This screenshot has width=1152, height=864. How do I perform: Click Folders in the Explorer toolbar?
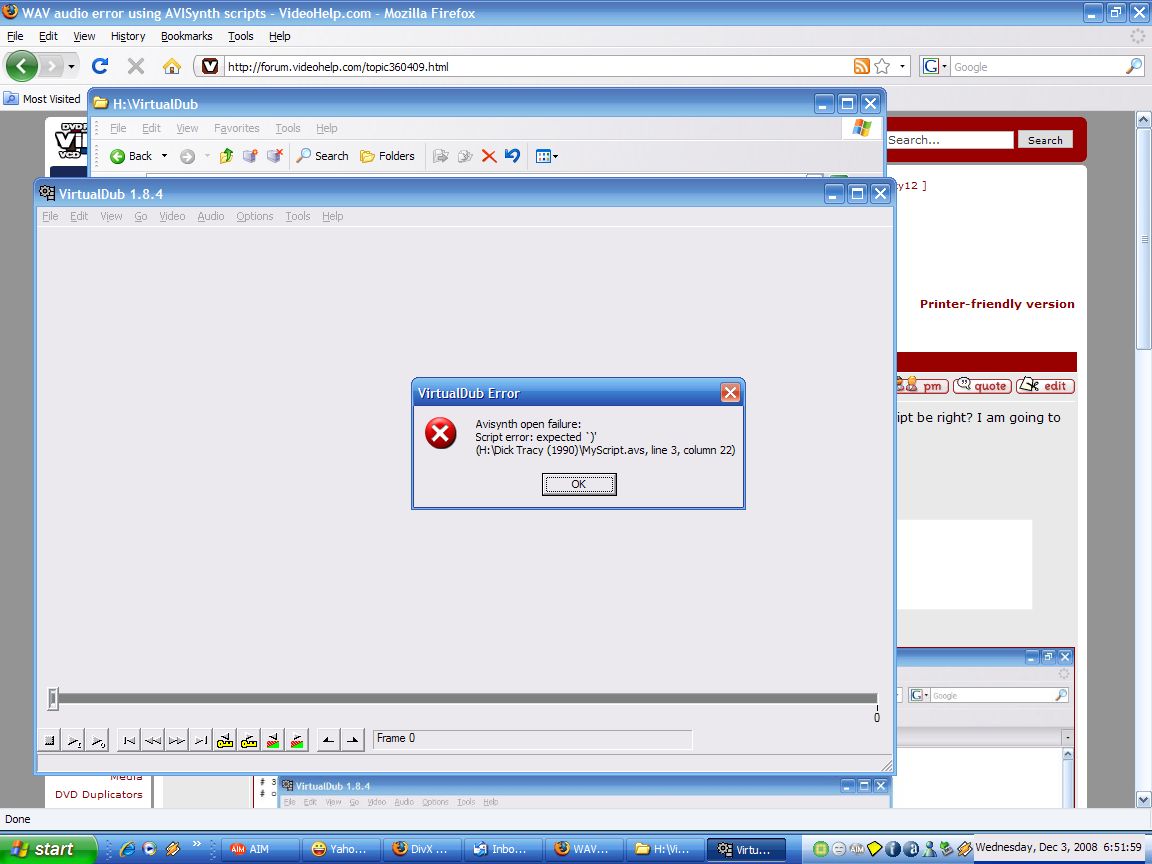pos(387,156)
